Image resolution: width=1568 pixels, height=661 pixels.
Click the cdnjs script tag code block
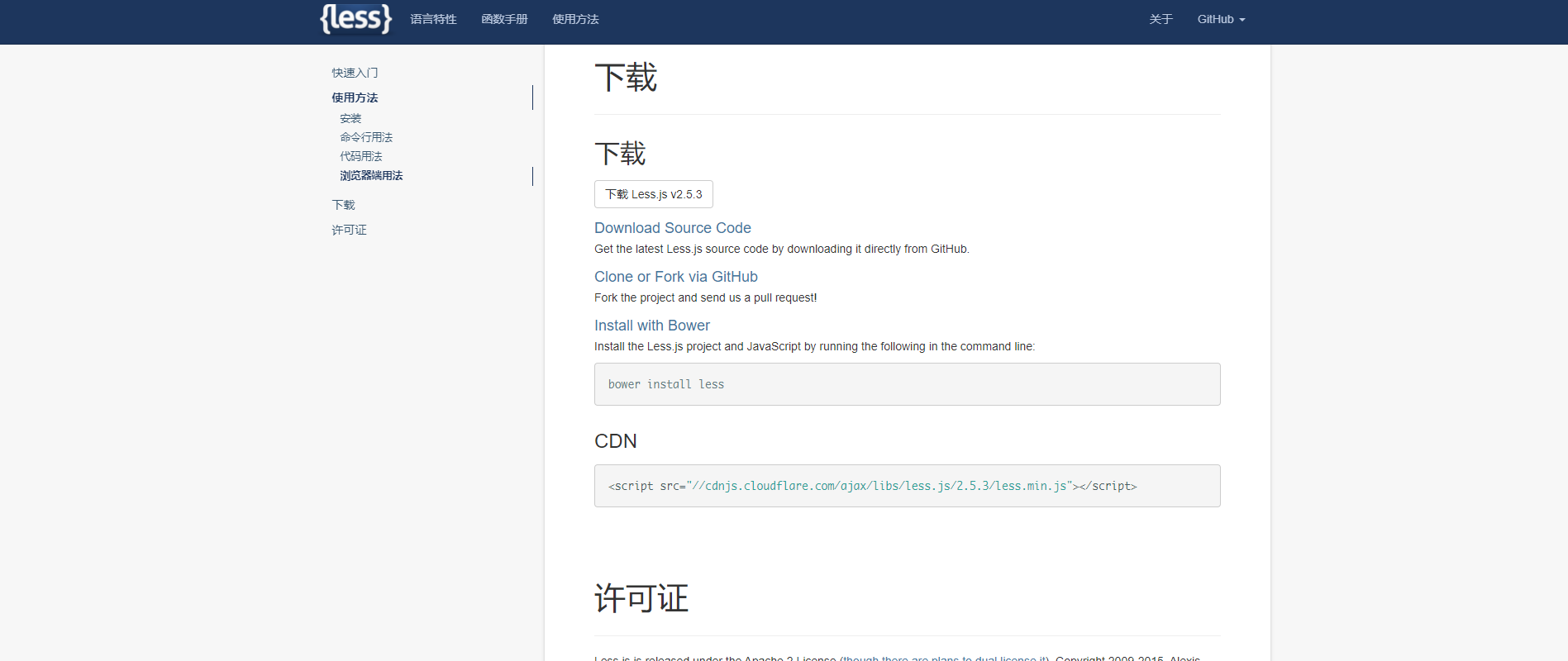click(x=908, y=486)
